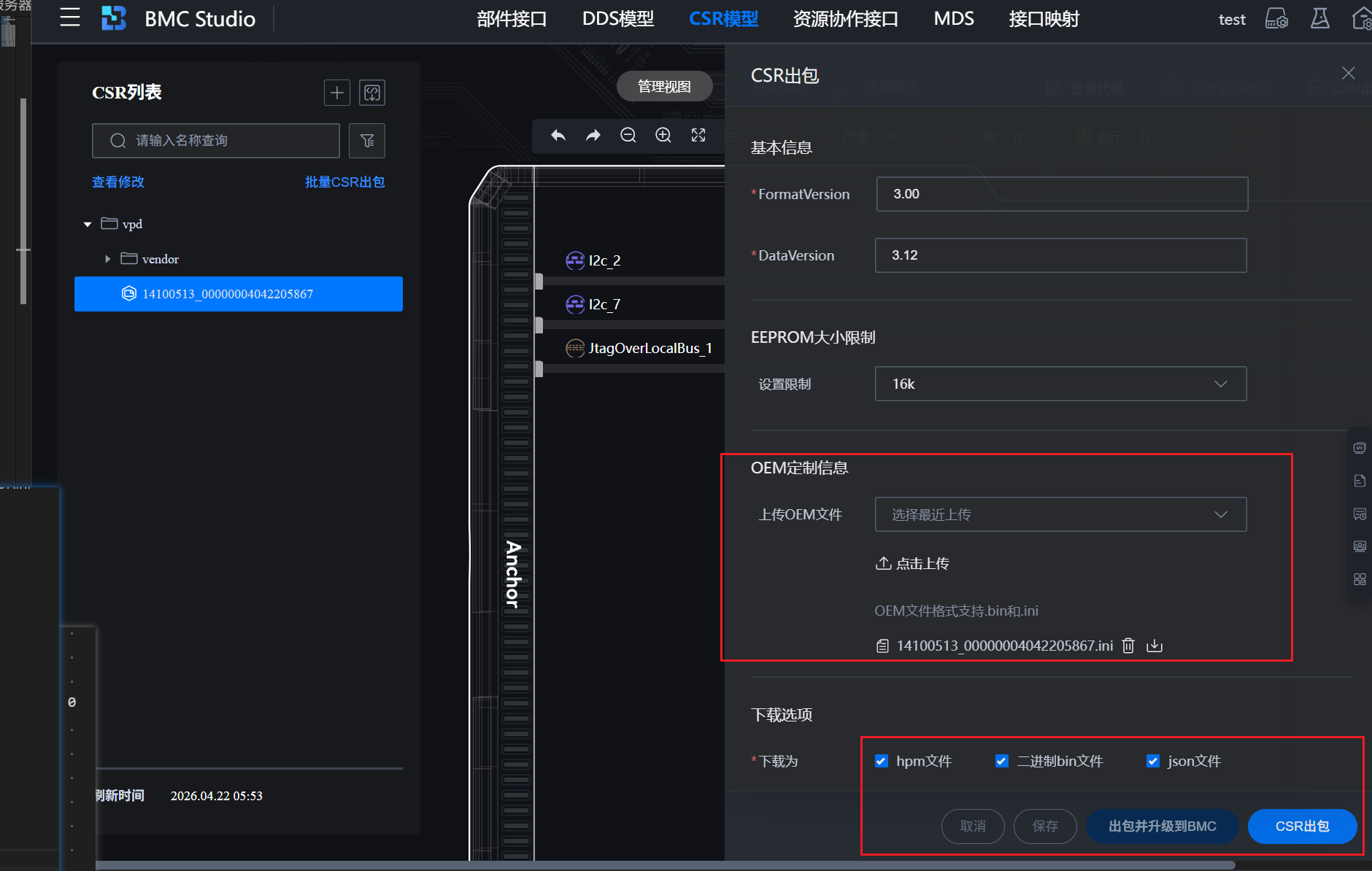Open the filter icon next to search
This screenshot has width=1372, height=871.
367,141
